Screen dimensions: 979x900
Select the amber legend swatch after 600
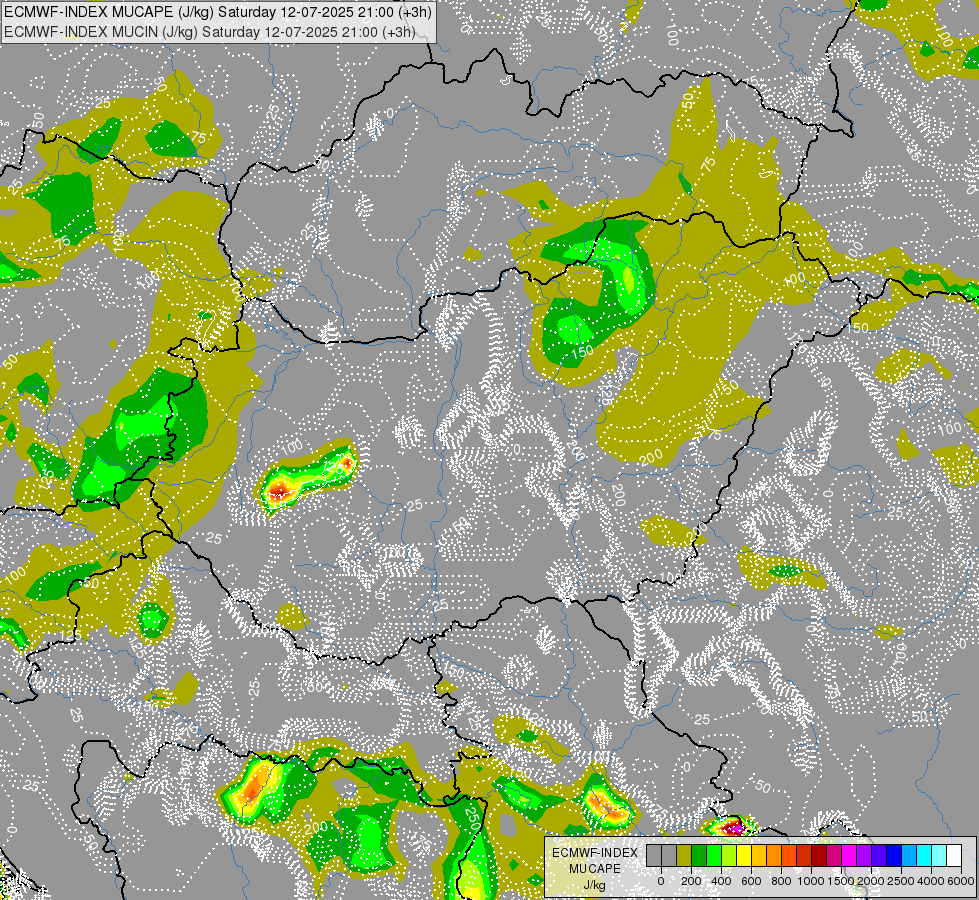click(759, 856)
